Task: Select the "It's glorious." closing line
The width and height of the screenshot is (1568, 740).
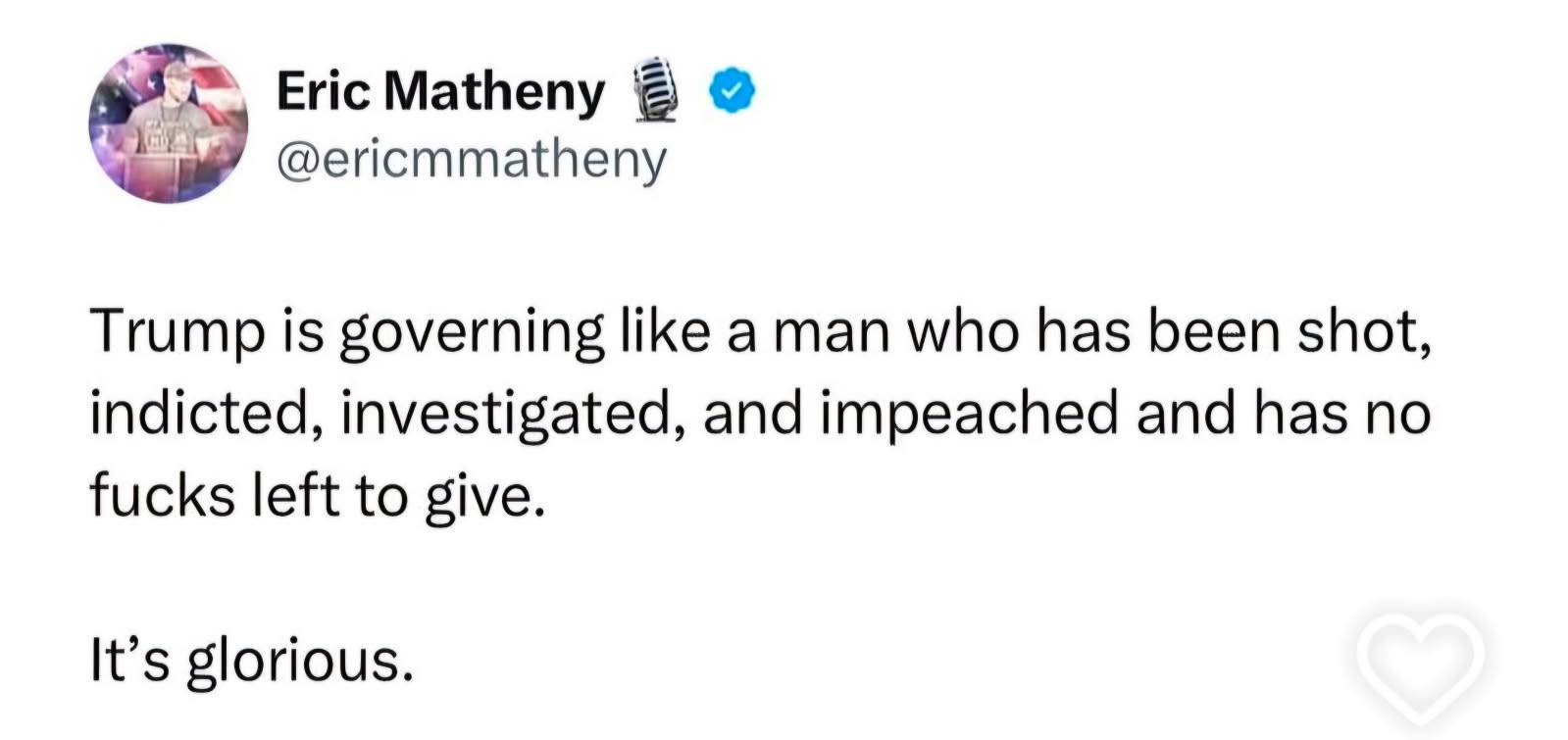Action: coord(248,660)
